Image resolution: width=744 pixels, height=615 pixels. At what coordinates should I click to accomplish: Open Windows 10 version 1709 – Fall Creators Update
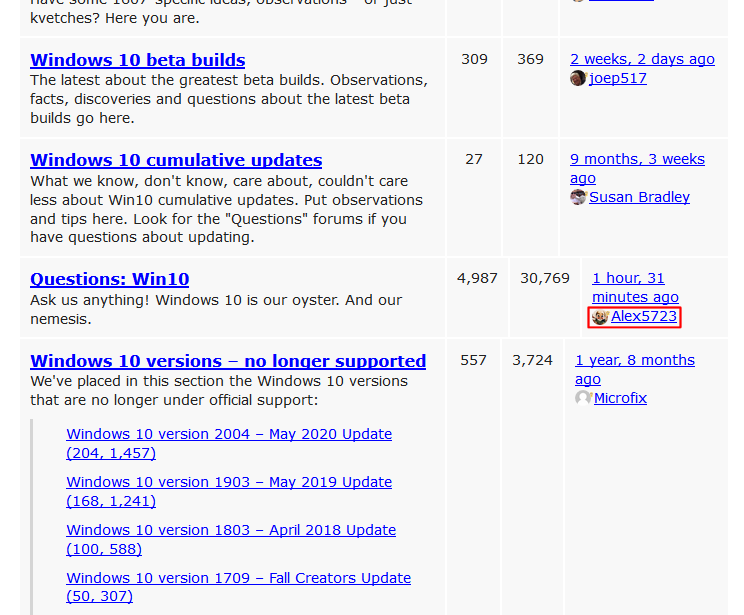(239, 587)
